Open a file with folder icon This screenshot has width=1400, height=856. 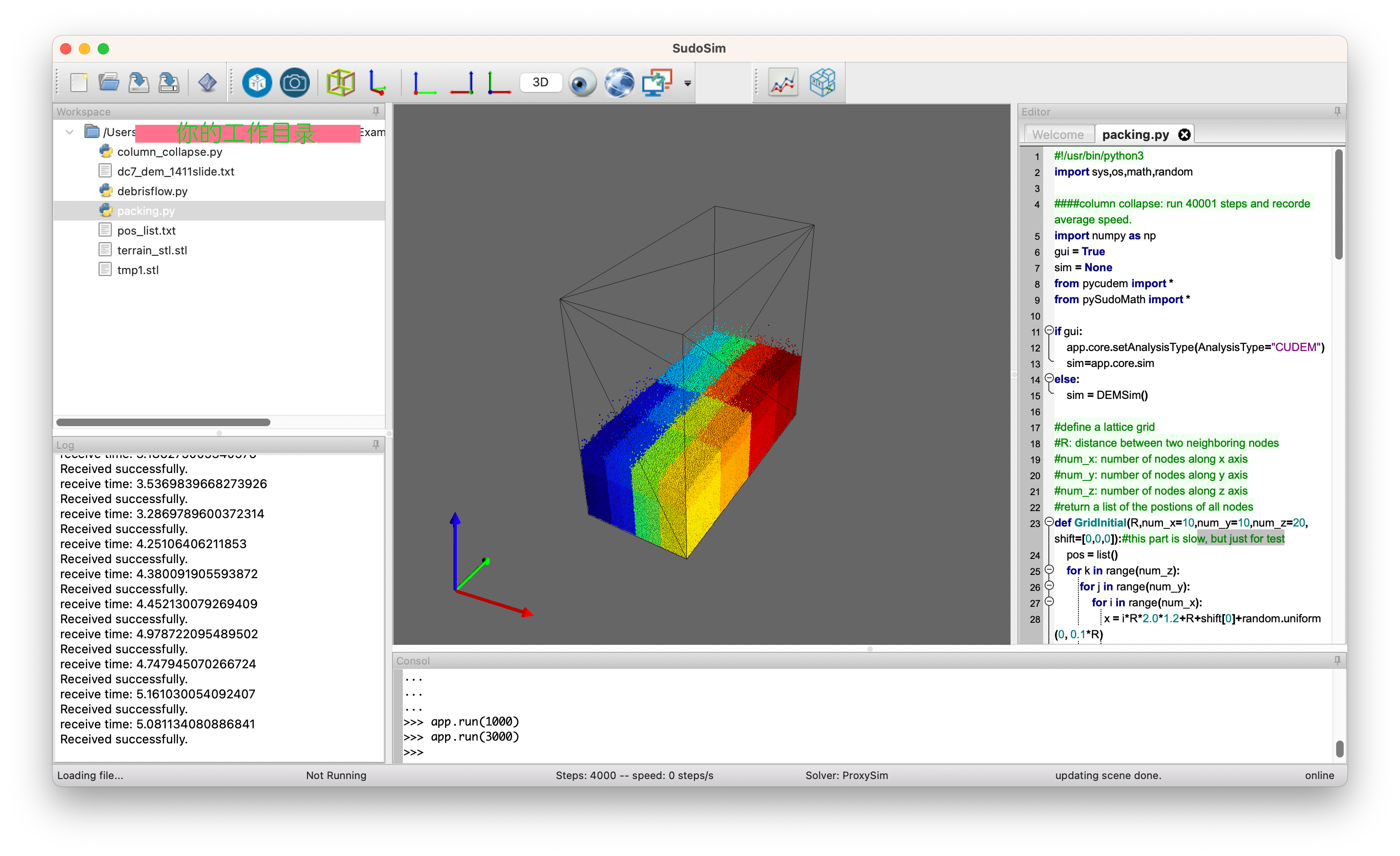pyautogui.click(x=108, y=83)
